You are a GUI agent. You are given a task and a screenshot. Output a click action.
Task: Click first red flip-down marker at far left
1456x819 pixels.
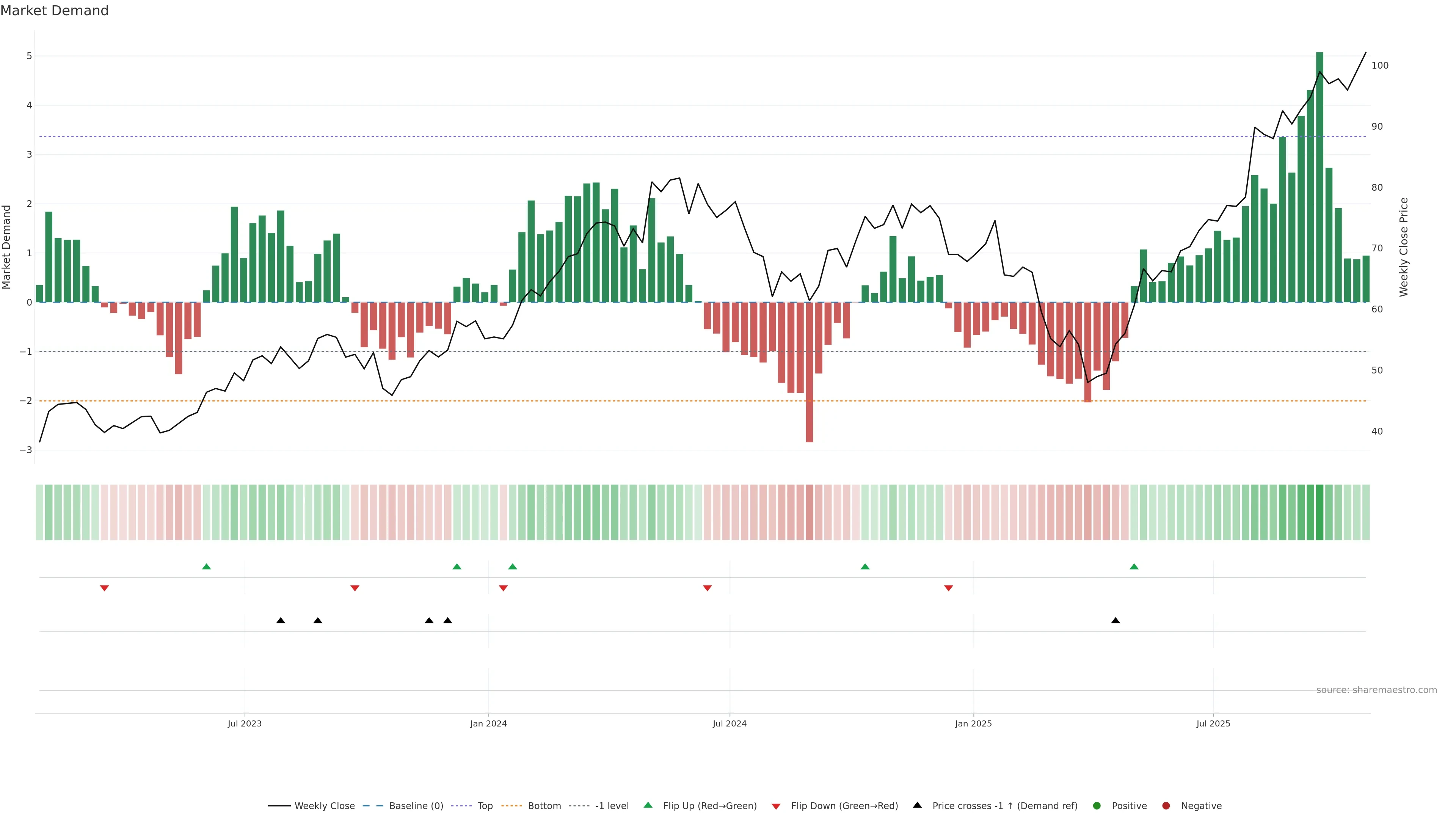104,588
